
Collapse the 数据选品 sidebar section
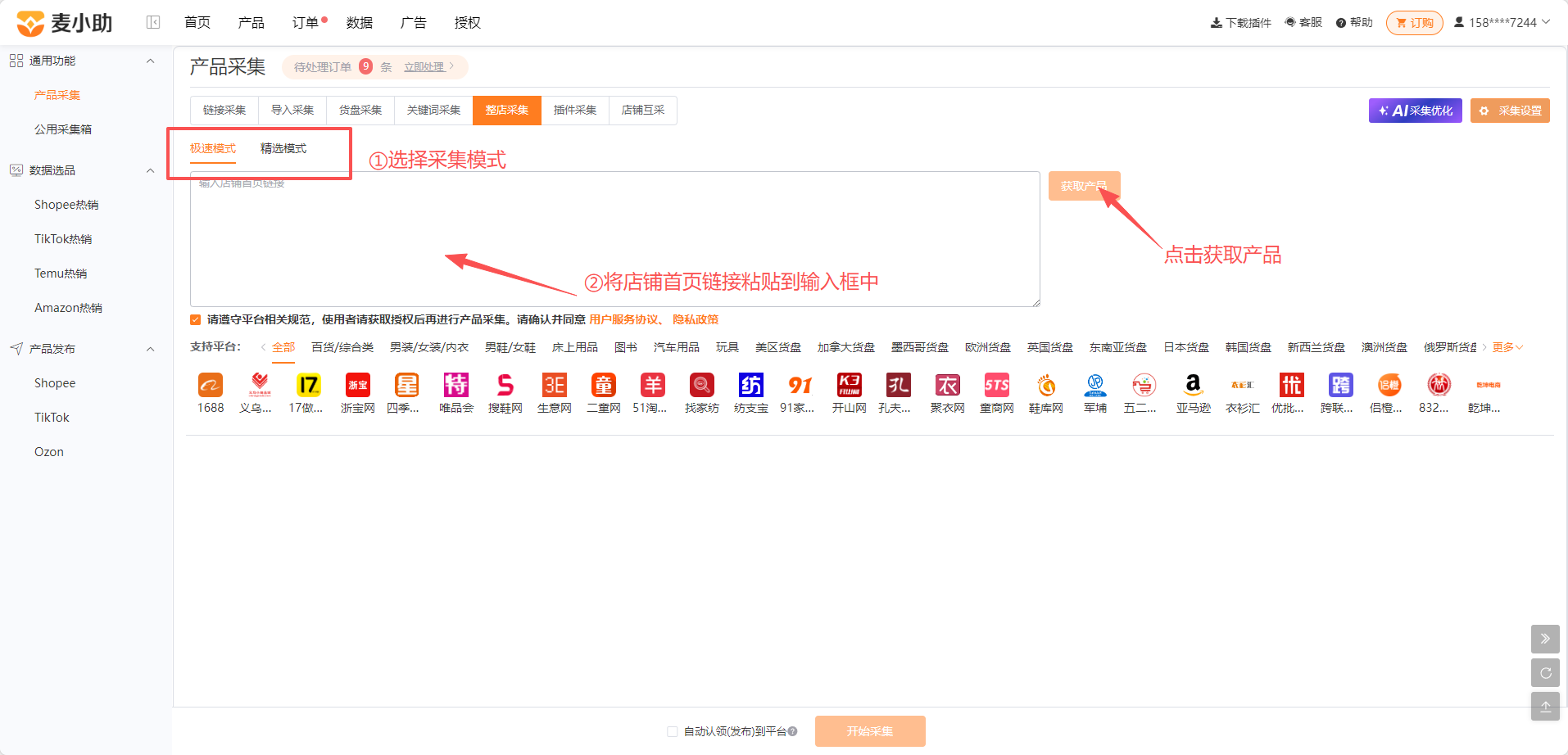(150, 170)
